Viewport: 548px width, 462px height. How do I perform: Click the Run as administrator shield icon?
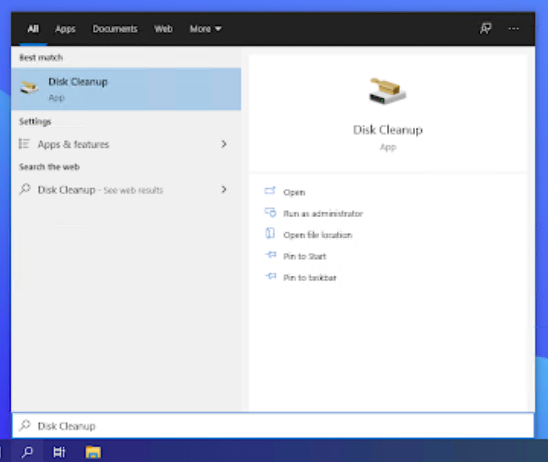[x=270, y=212]
